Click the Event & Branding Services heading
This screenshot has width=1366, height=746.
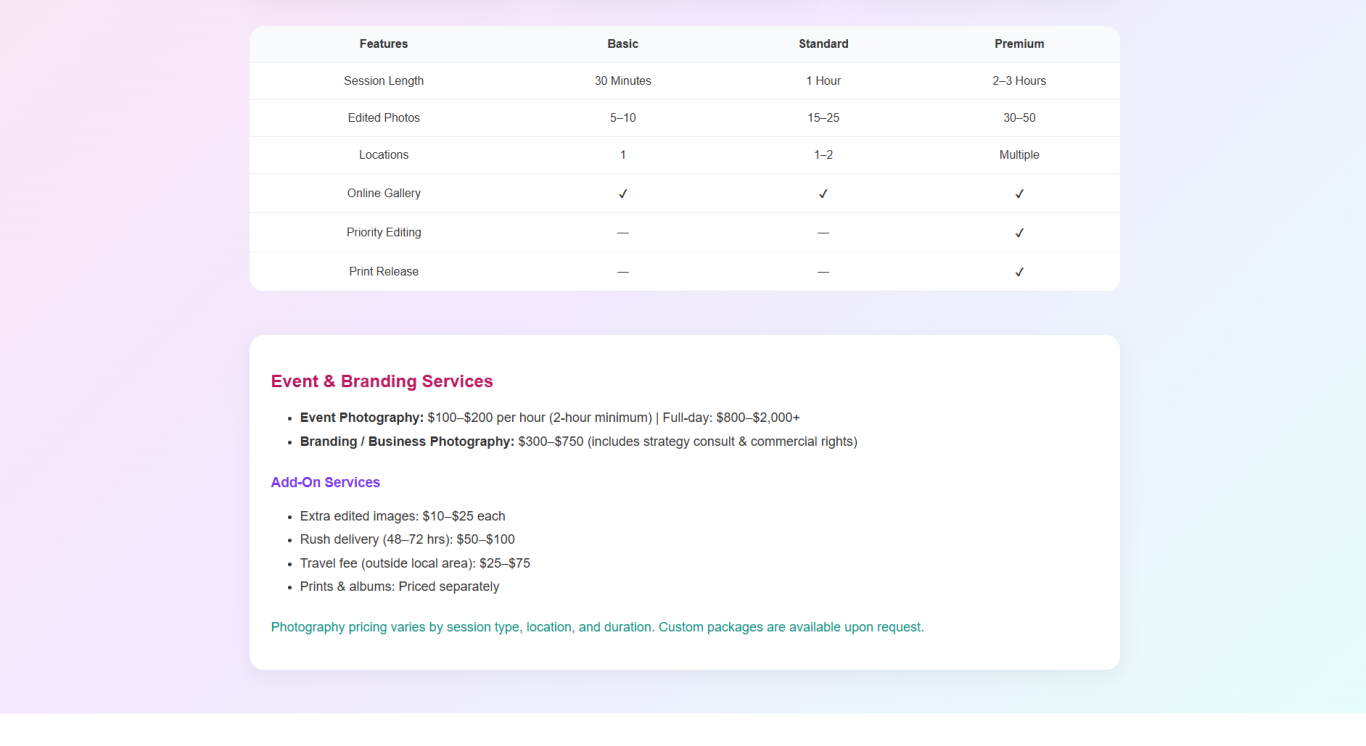click(382, 381)
